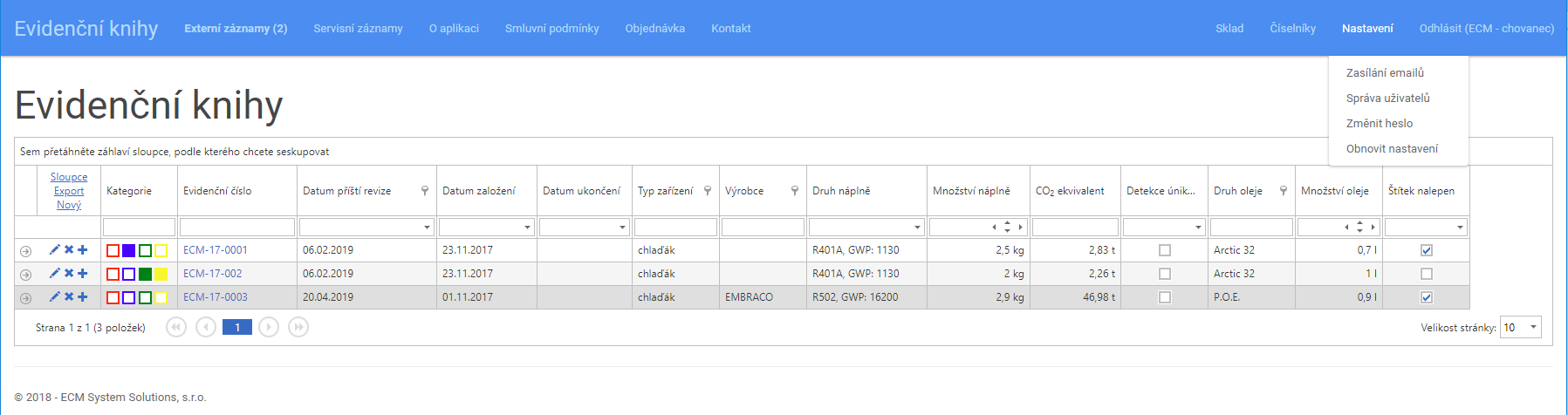Image resolution: width=1568 pixels, height=415 pixels.
Task: Toggle the Detekce úniku checkbox for ECM-17-002
Action: click(x=1164, y=274)
